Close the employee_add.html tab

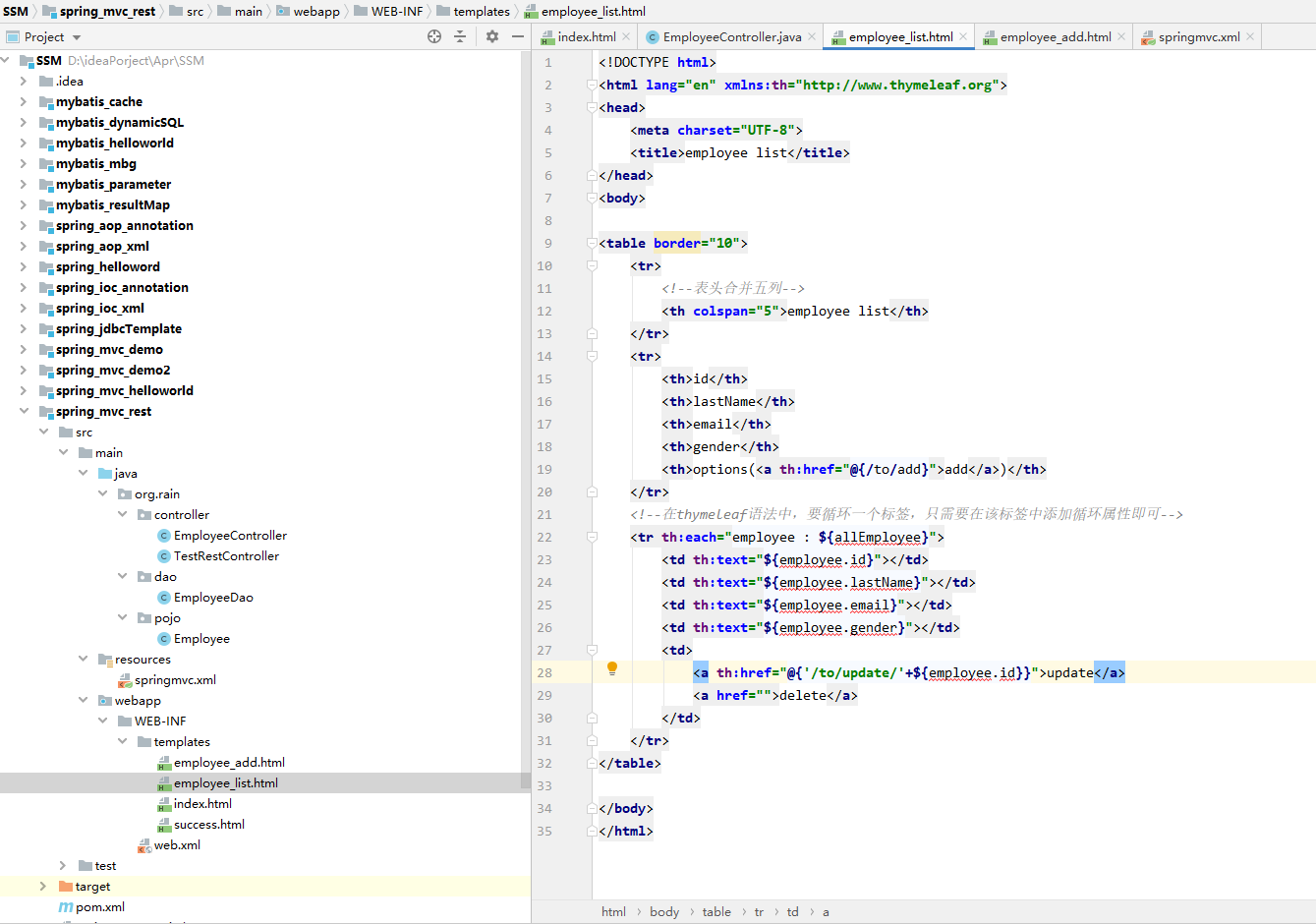point(1121,37)
